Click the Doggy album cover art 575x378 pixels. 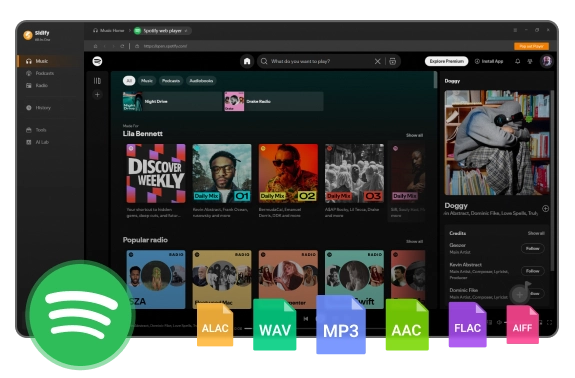pos(497,143)
